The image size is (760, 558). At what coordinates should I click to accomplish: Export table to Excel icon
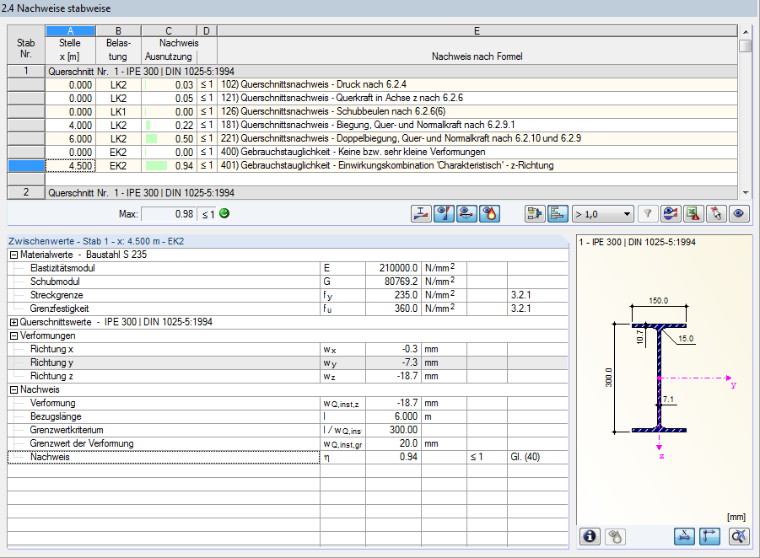(693, 214)
